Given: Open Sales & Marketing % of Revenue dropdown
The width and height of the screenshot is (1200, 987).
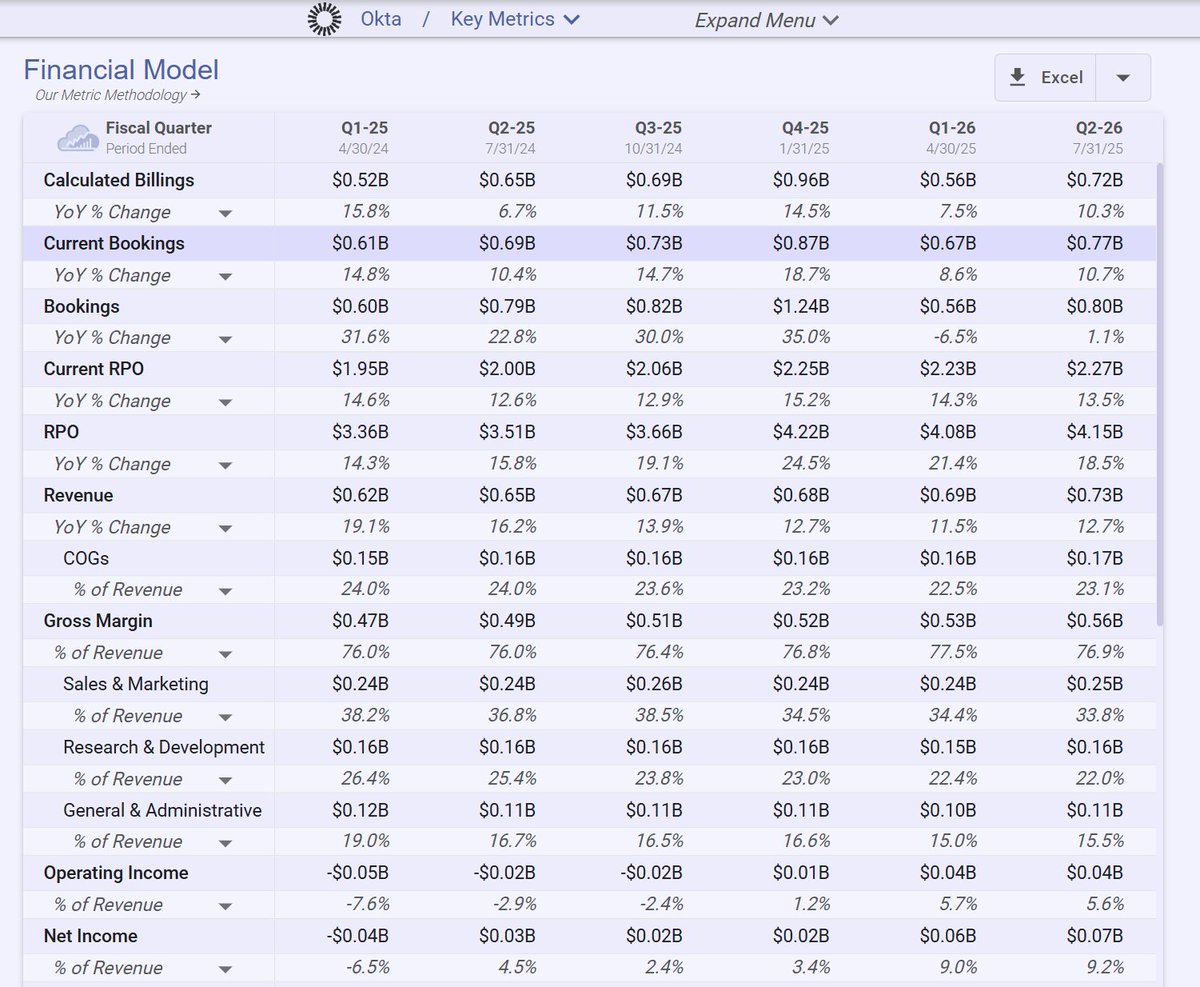Looking at the screenshot, I should click(225, 716).
